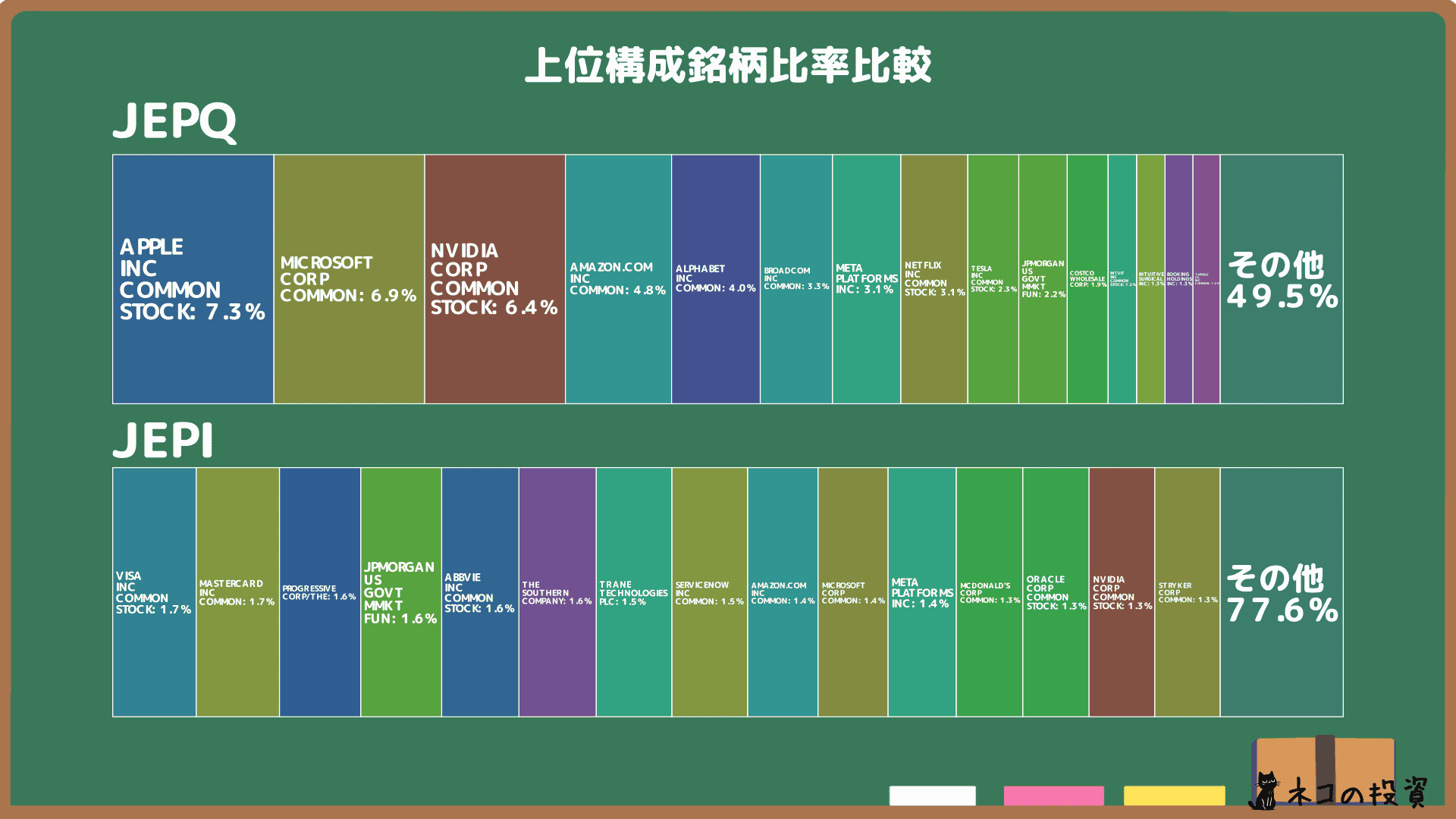Click the JEPQ heading label
This screenshot has width=1456, height=819.
point(176,124)
